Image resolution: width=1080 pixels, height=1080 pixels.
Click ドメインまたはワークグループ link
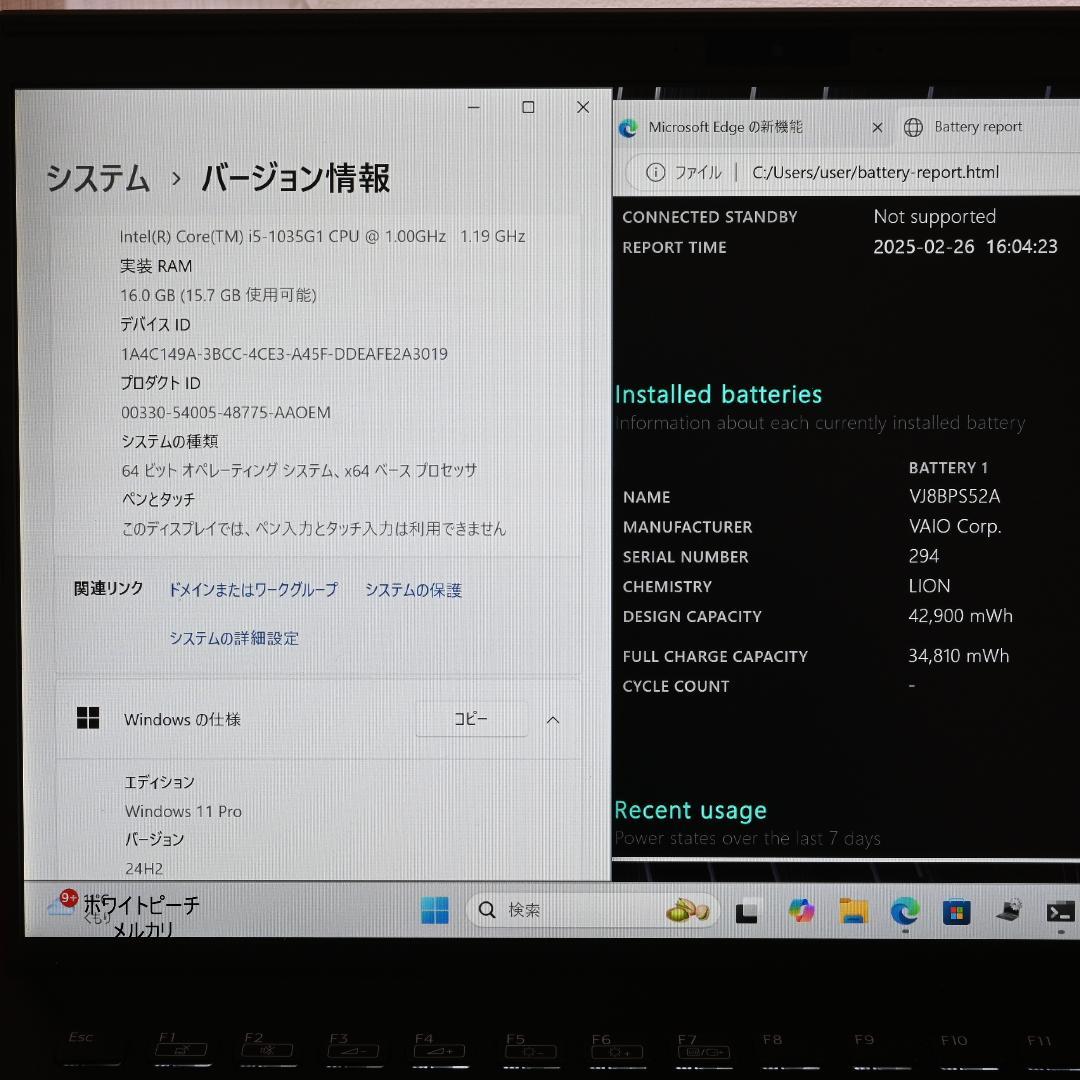pos(252,590)
